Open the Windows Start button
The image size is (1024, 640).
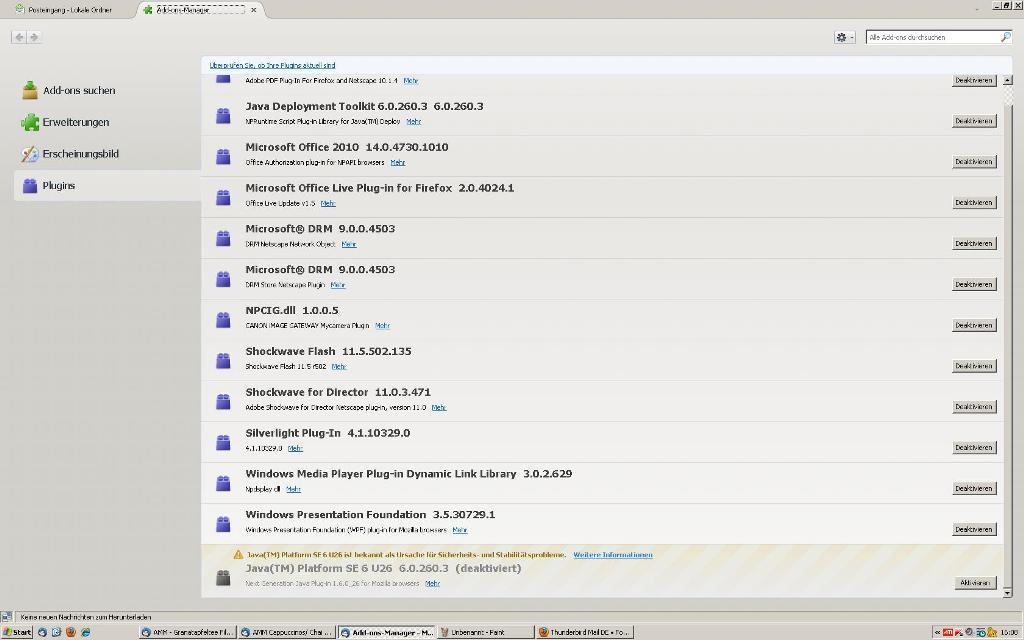tap(17, 632)
